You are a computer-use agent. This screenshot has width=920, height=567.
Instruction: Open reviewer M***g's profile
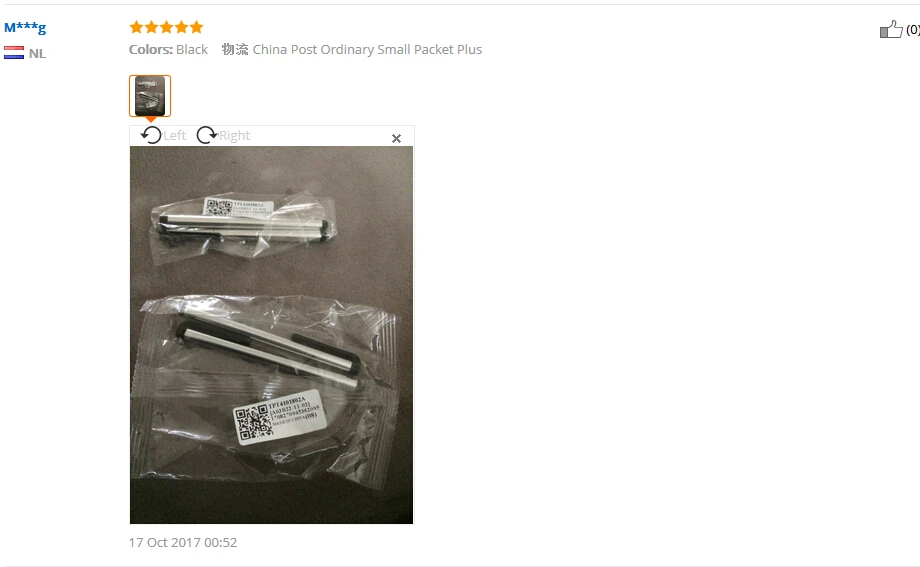pyautogui.click(x=25, y=27)
